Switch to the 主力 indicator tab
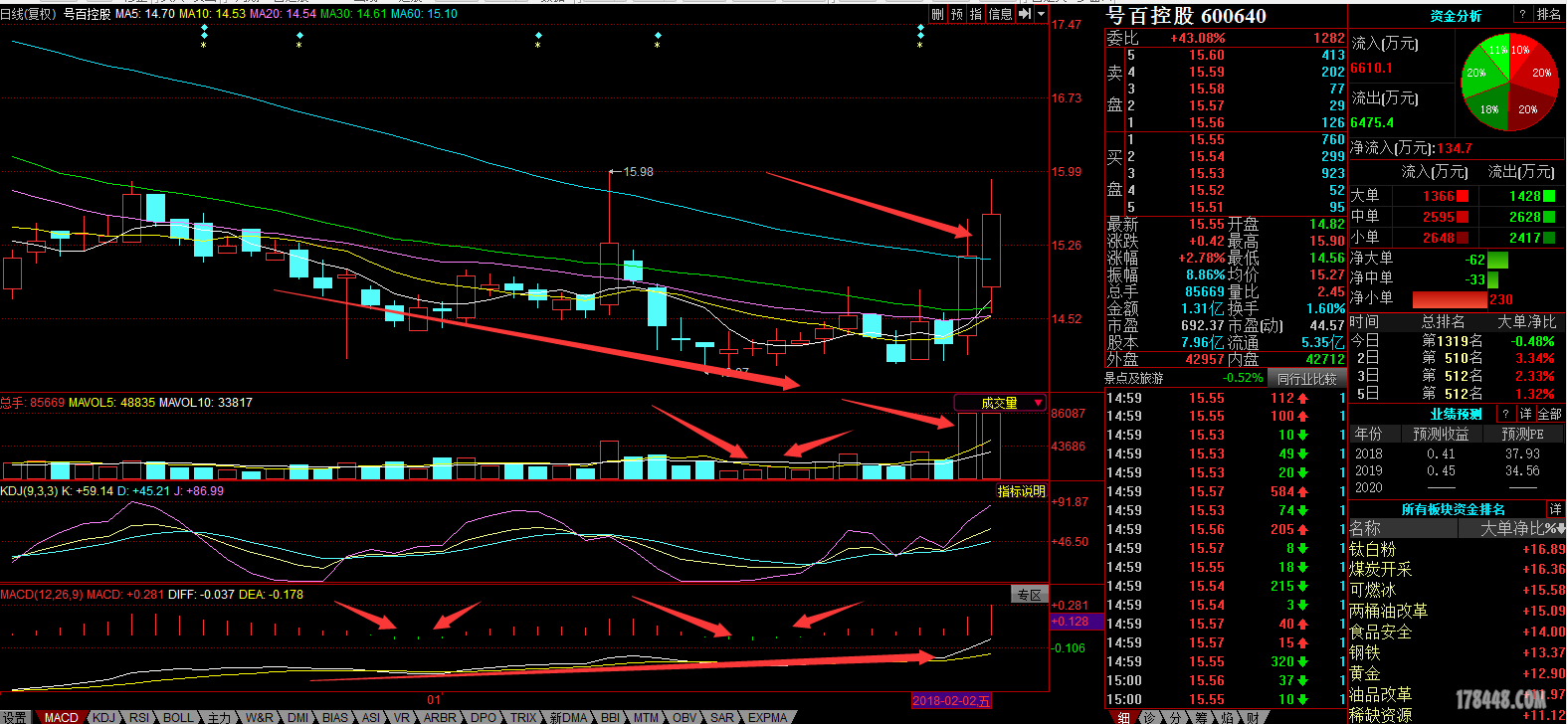This screenshot has height=724, width=1568. 219,717
